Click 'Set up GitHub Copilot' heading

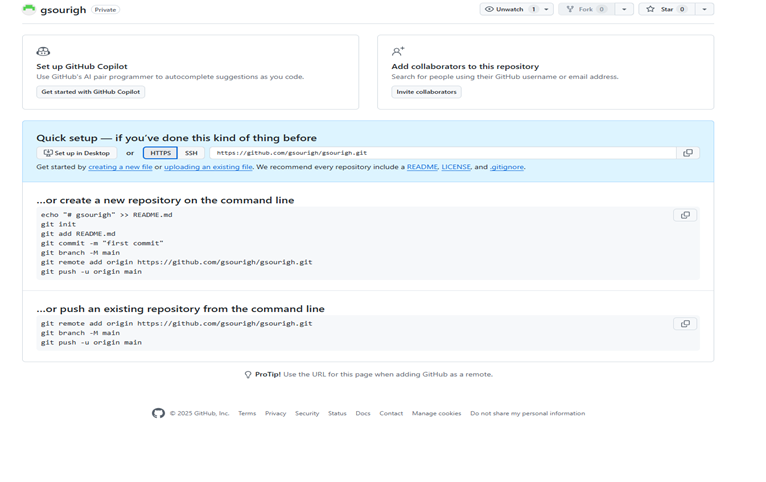click(82, 66)
